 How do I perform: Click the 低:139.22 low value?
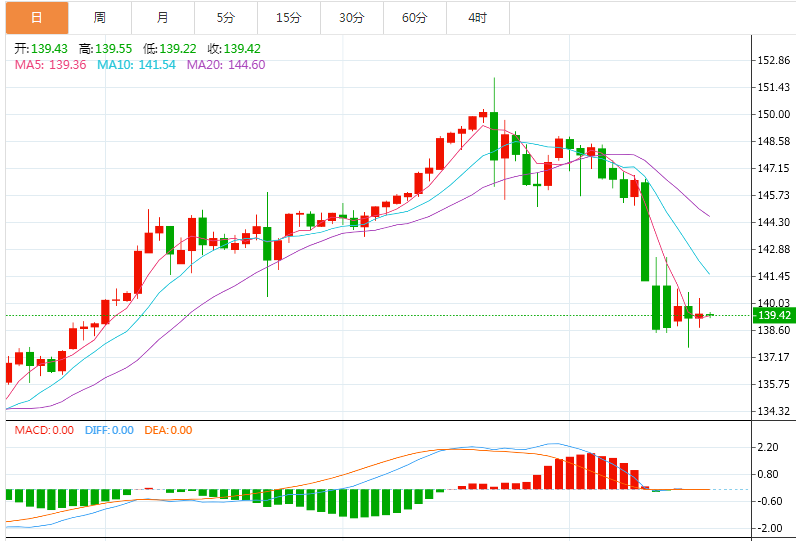[x=170, y=49]
